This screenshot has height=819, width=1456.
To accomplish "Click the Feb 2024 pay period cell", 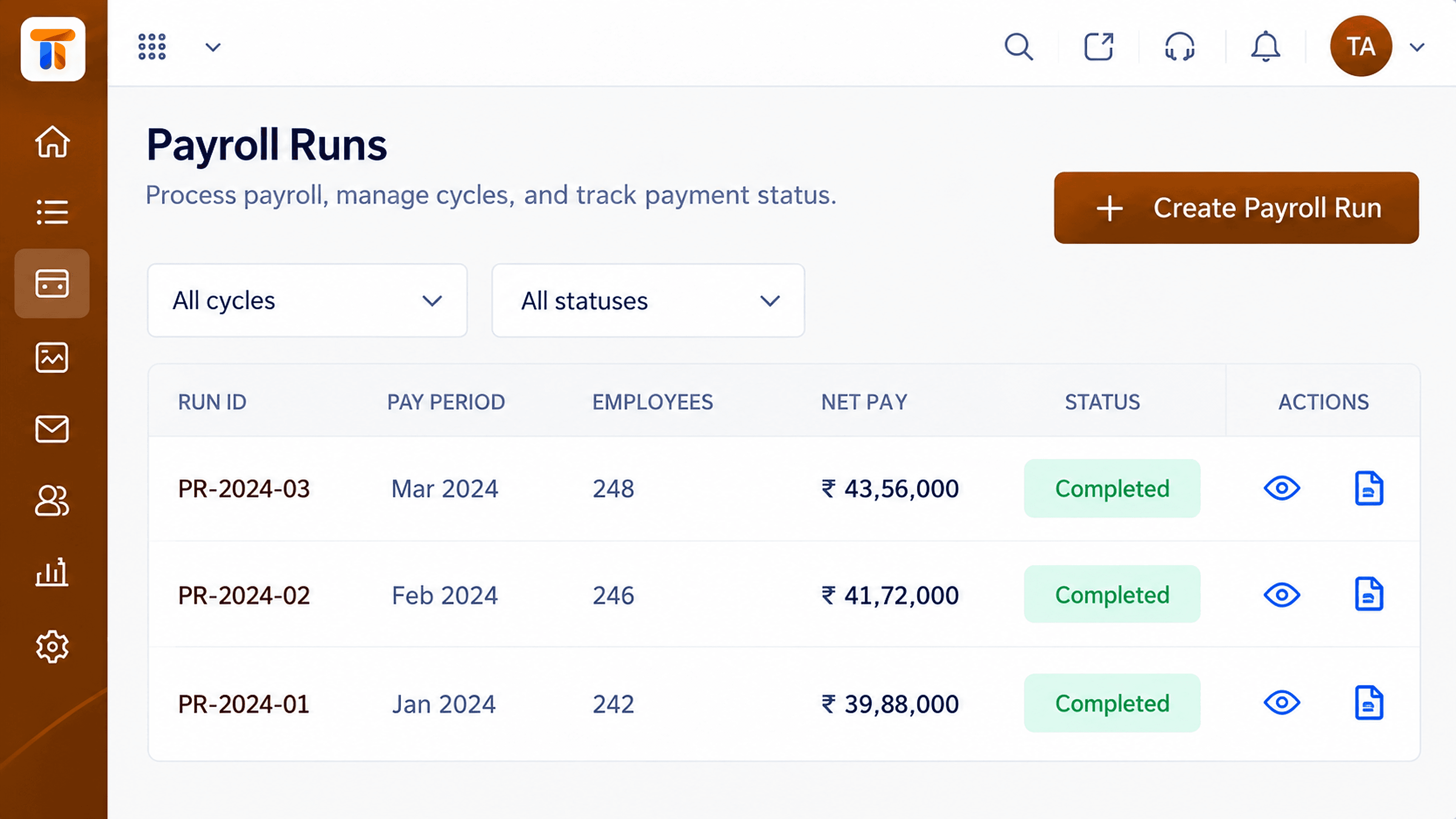I will point(445,595).
